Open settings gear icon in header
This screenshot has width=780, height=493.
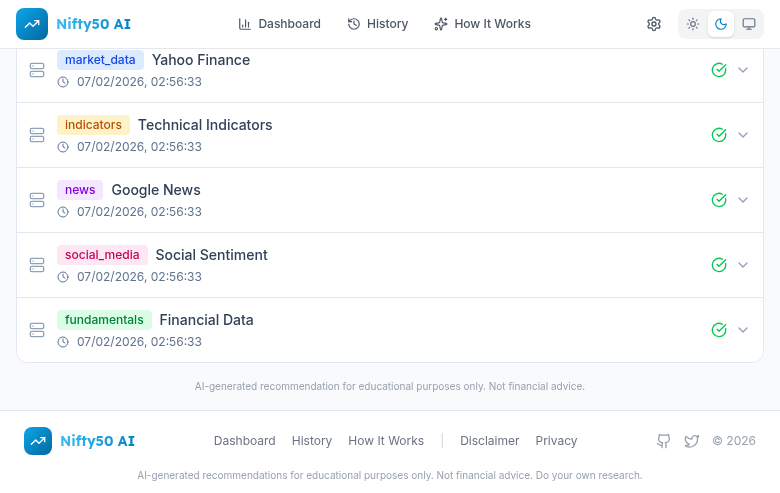pos(654,24)
